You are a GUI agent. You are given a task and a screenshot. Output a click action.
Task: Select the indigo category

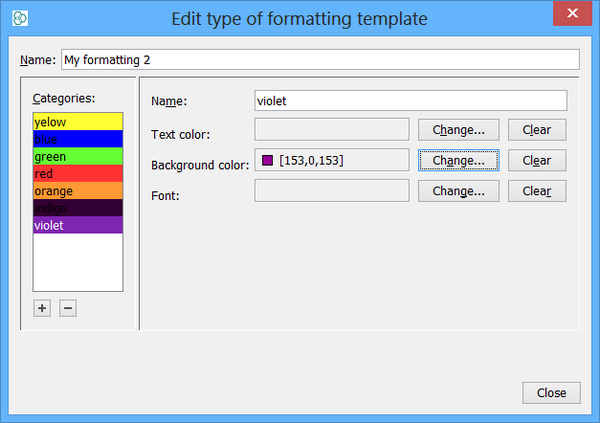pos(77,207)
